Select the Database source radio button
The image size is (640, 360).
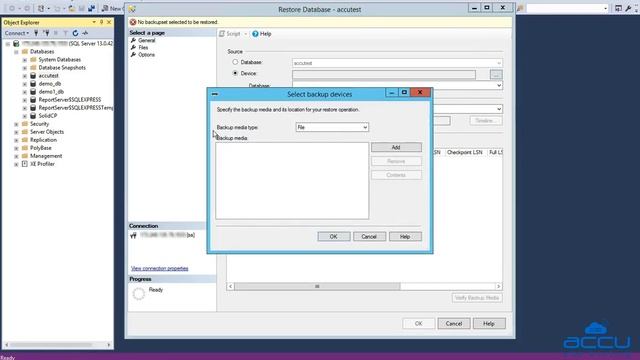pos(235,62)
